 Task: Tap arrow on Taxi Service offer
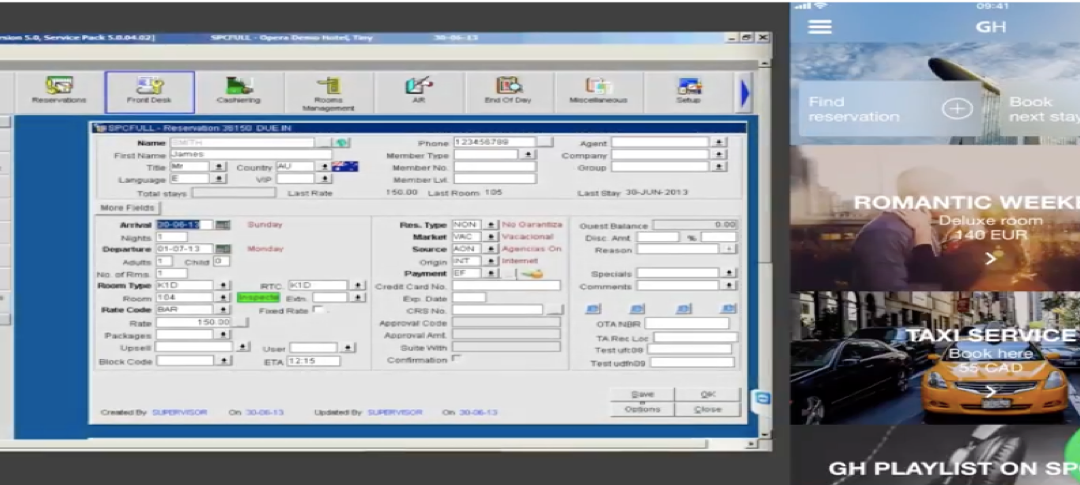[990, 392]
